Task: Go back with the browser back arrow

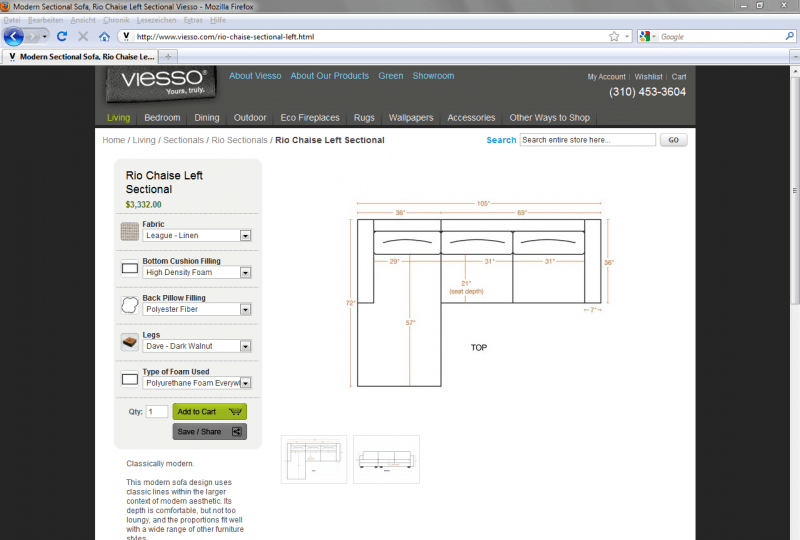Action: coord(14,37)
